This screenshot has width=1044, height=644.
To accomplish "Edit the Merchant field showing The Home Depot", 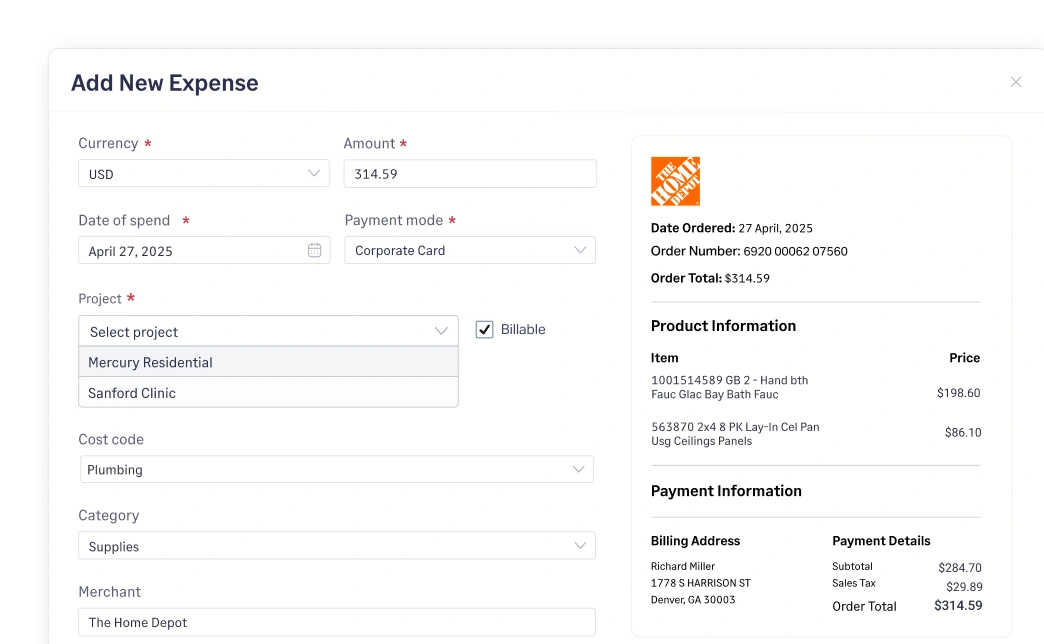I will click(336, 622).
